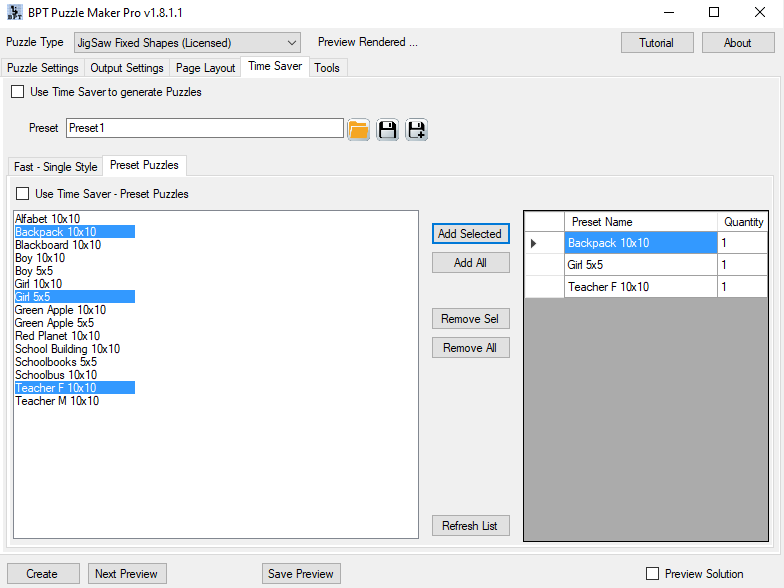
Task: Click Refresh List button
Action: [x=470, y=526]
